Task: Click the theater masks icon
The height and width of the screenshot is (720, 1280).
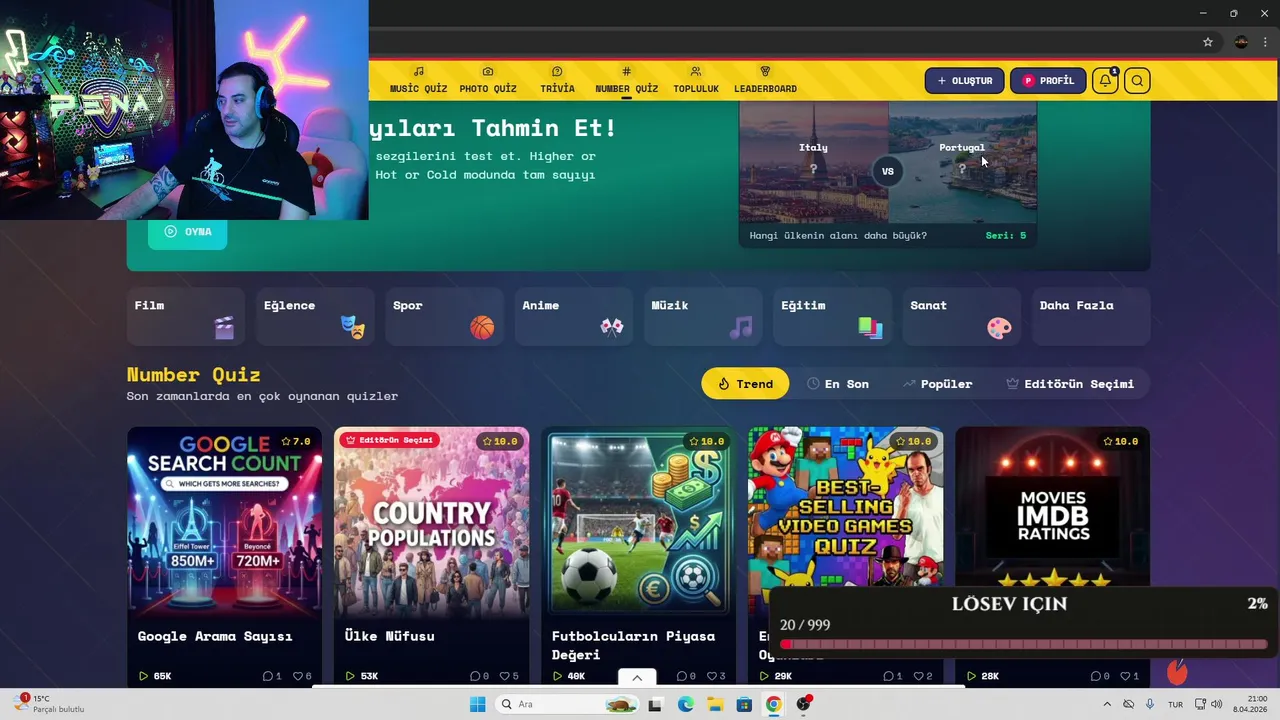Action: click(353, 327)
